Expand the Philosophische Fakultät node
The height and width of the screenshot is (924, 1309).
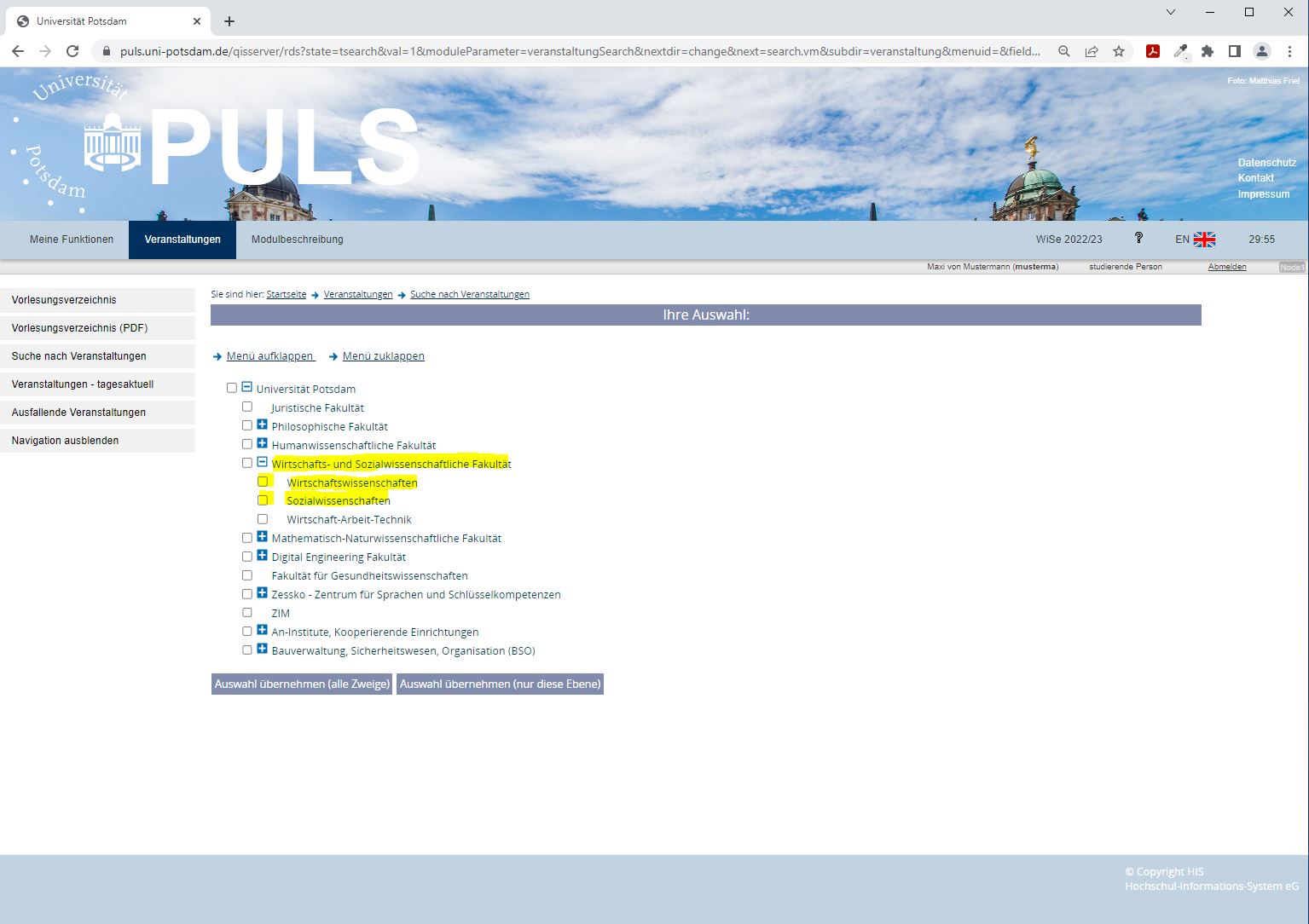pyautogui.click(x=263, y=424)
